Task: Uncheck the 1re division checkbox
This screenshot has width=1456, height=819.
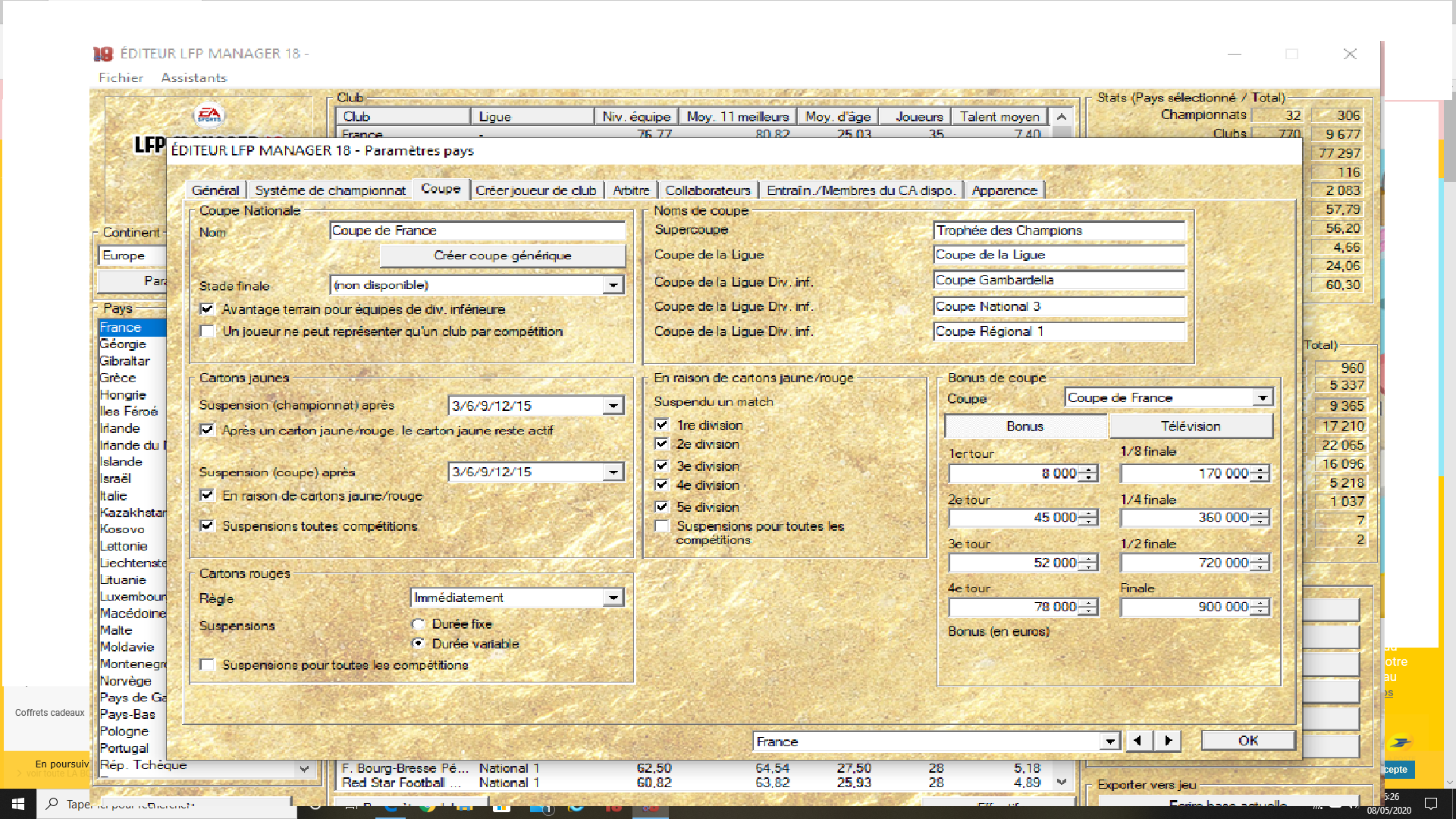Action: (662, 425)
